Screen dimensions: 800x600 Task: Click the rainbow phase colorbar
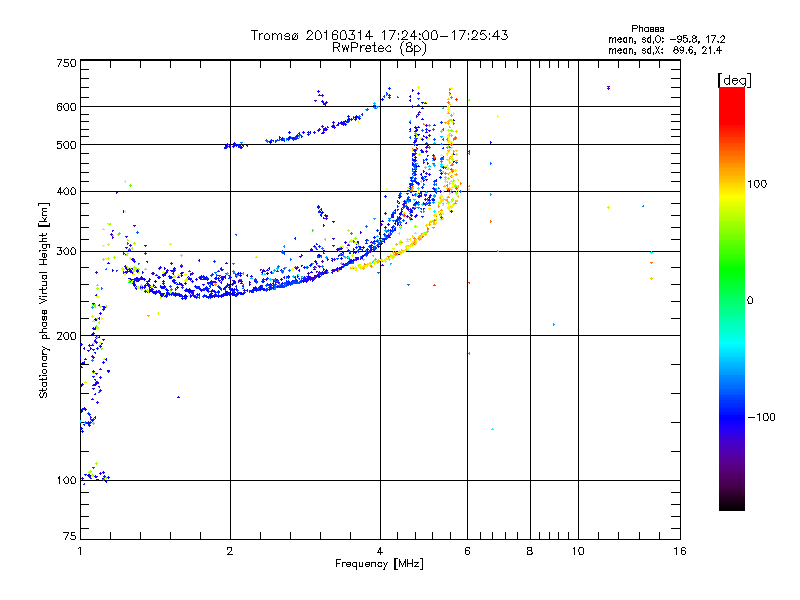pyautogui.click(x=732, y=298)
